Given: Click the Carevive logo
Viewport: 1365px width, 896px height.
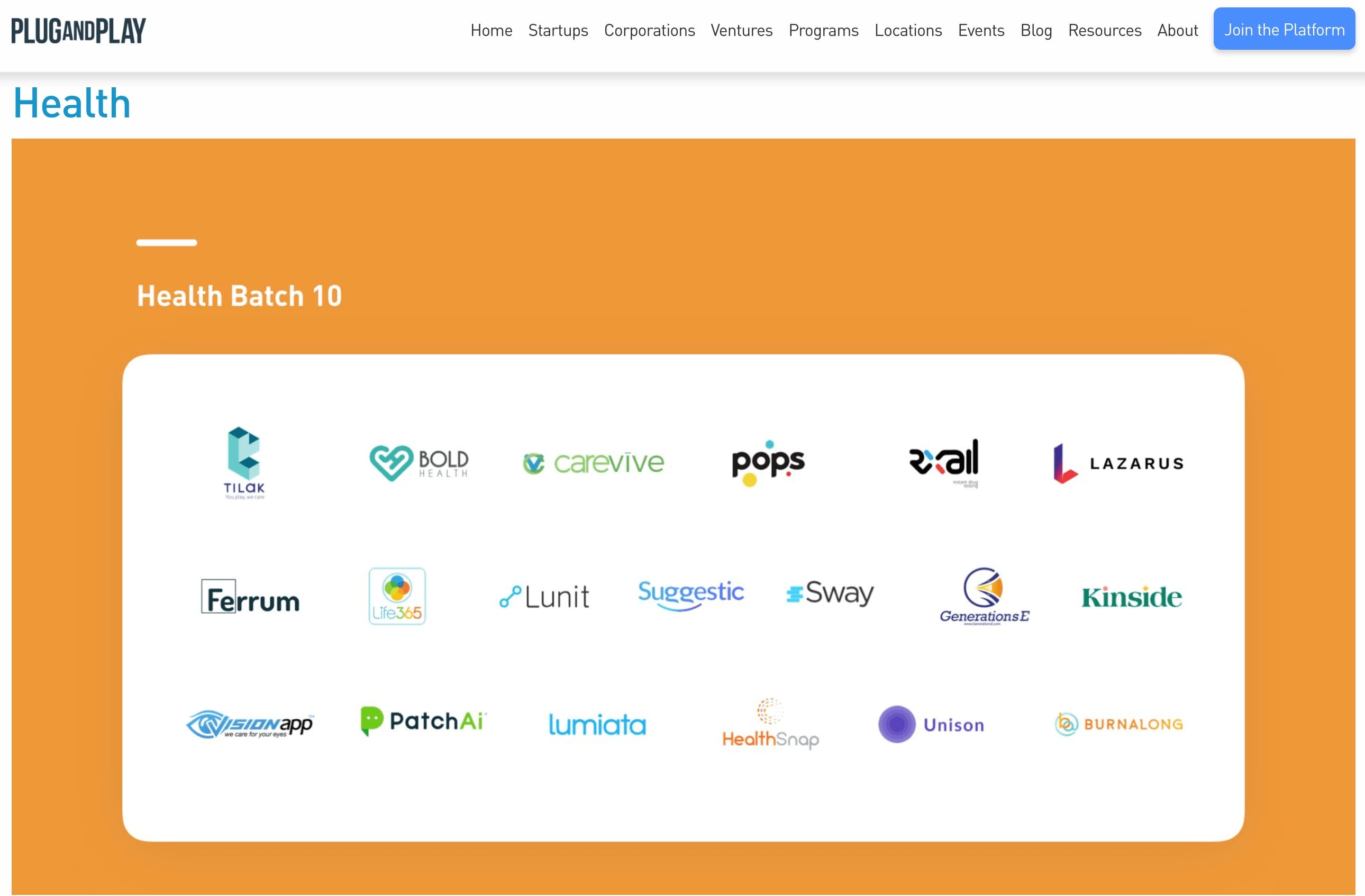Looking at the screenshot, I should [594, 463].
